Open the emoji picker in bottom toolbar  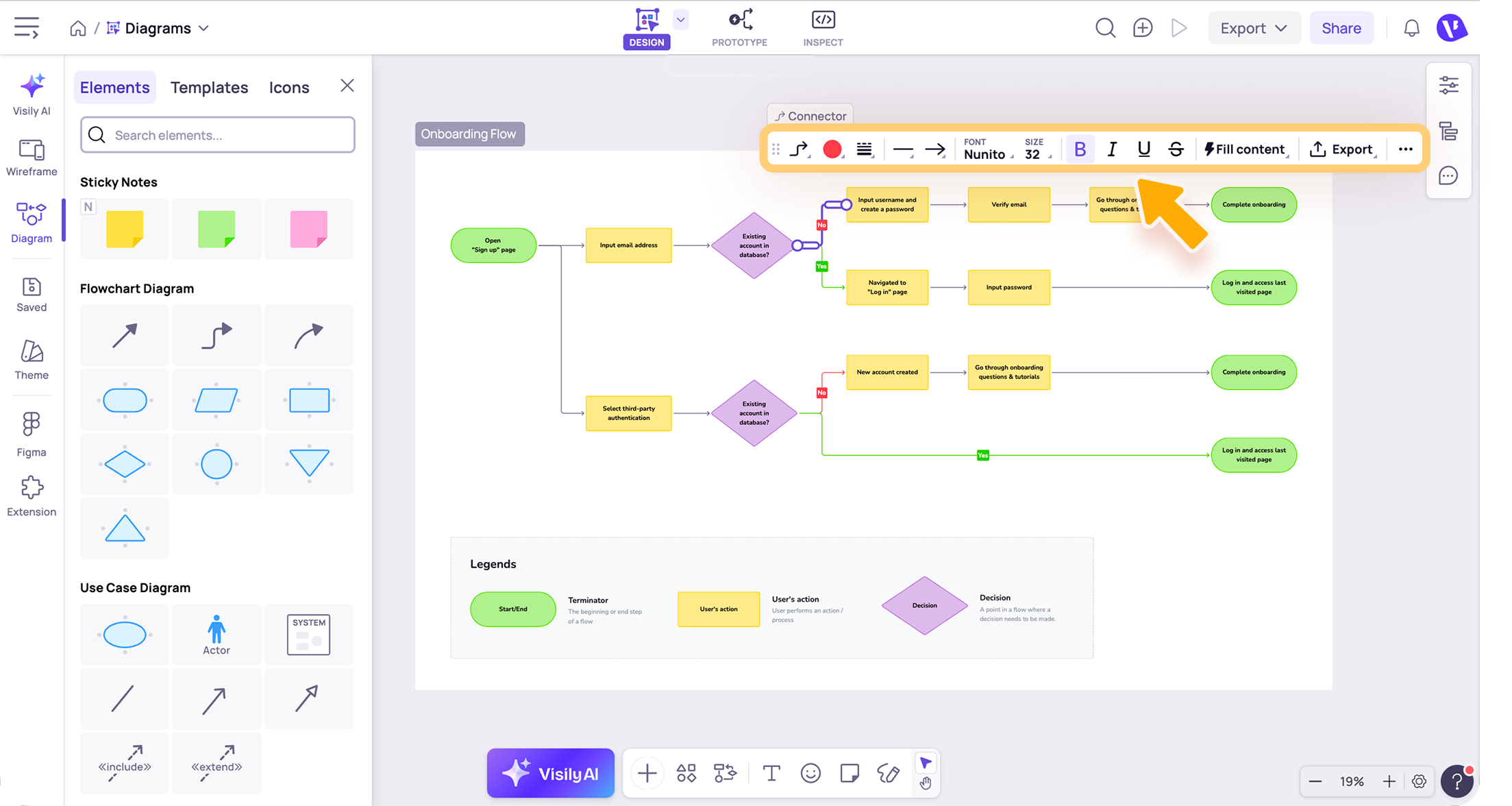(x=810, y=774)
